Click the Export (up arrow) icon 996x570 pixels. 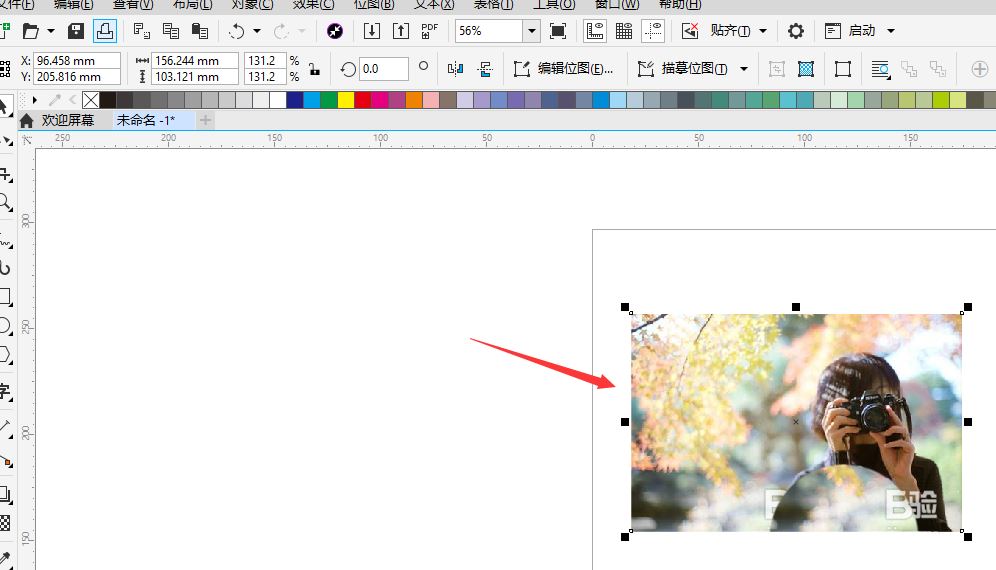[401, 31]
